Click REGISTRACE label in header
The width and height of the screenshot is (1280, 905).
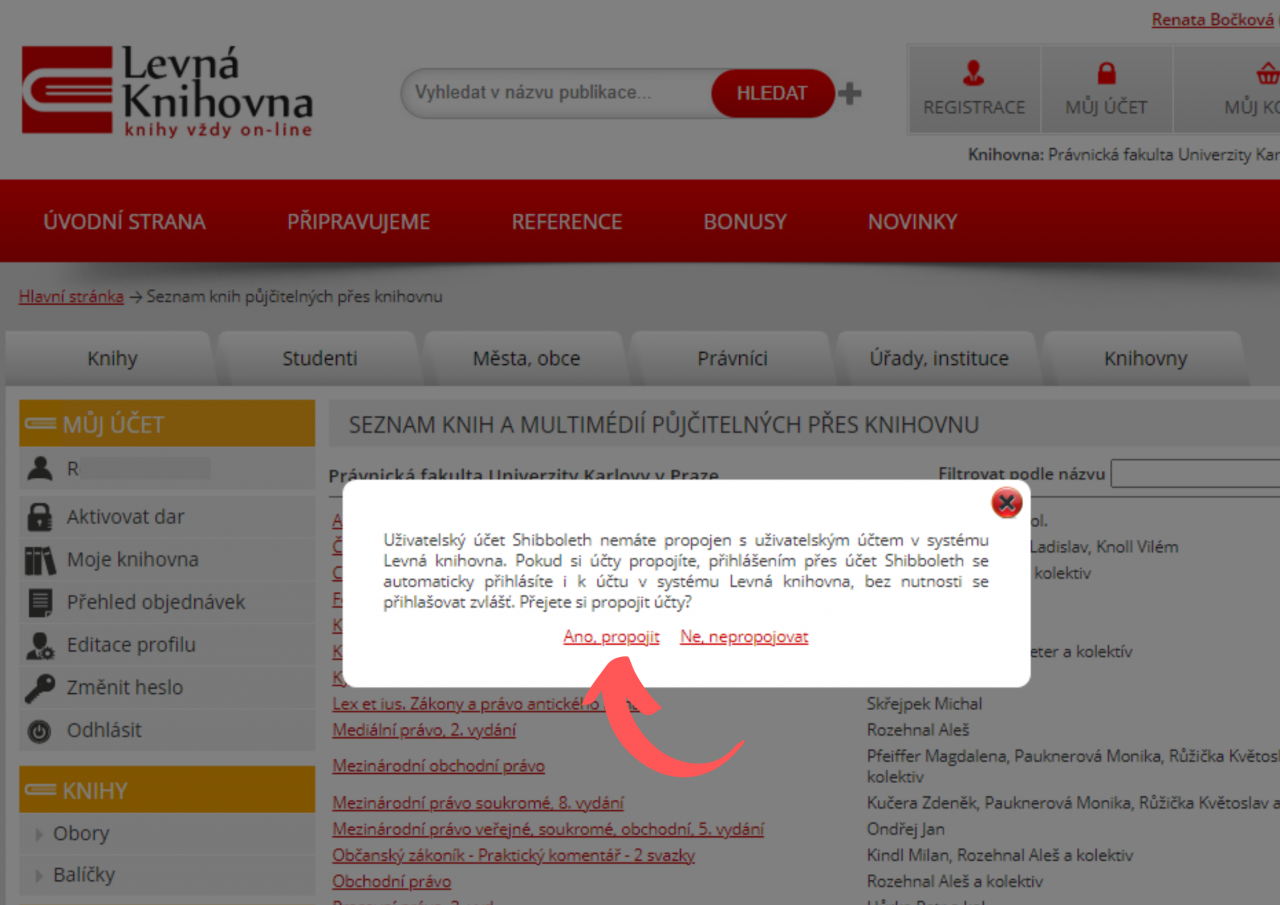[x=974, y=107]
